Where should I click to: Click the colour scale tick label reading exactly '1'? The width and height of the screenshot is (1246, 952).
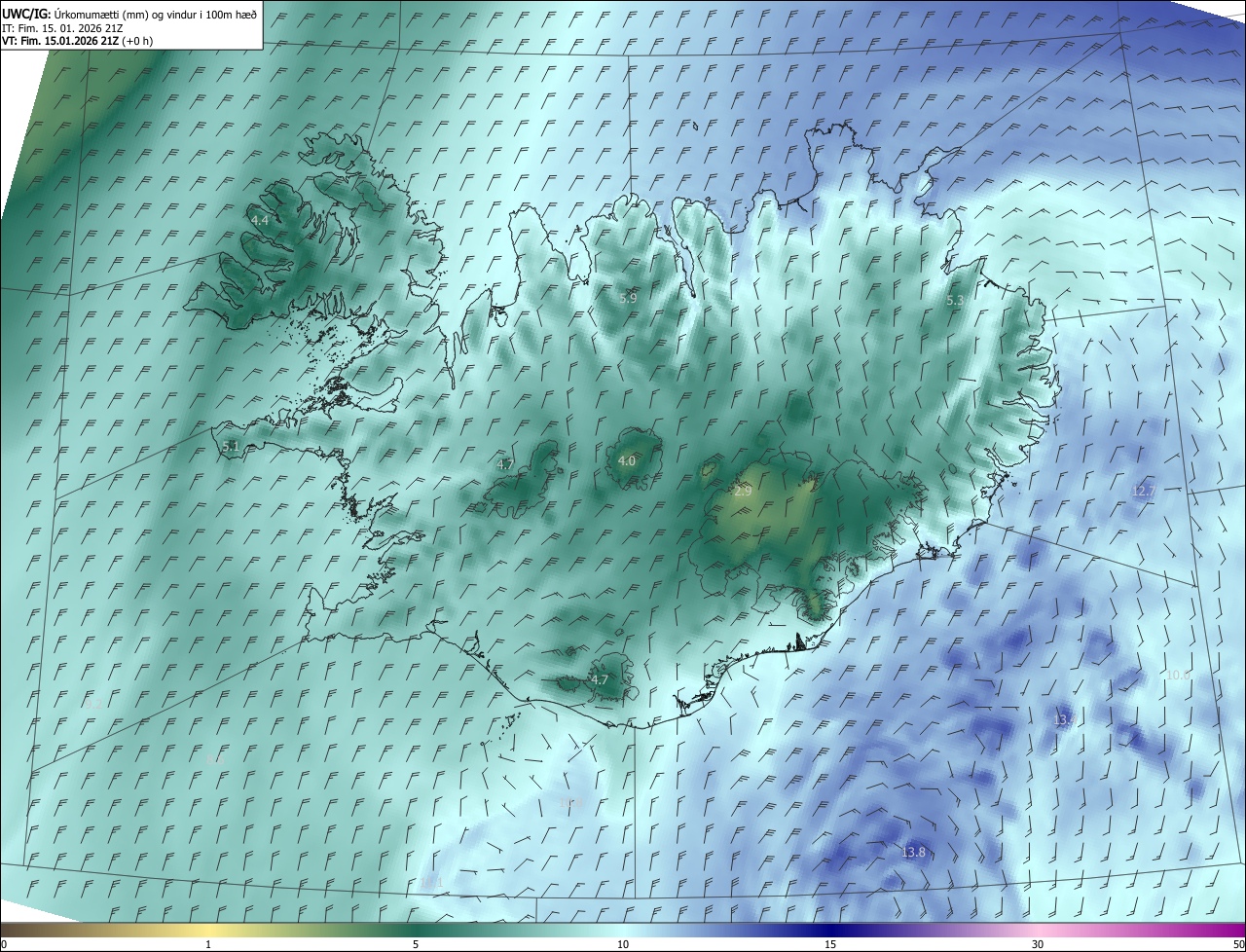tap(208, 944)
